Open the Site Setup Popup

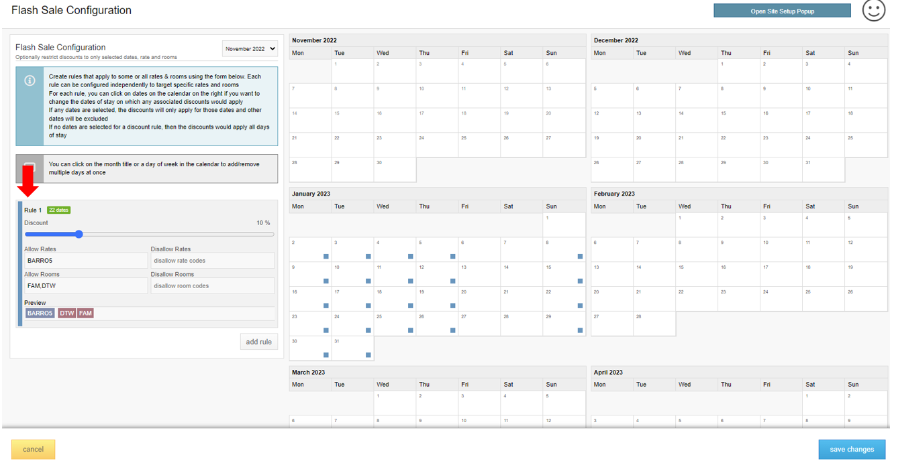point(782,11)
